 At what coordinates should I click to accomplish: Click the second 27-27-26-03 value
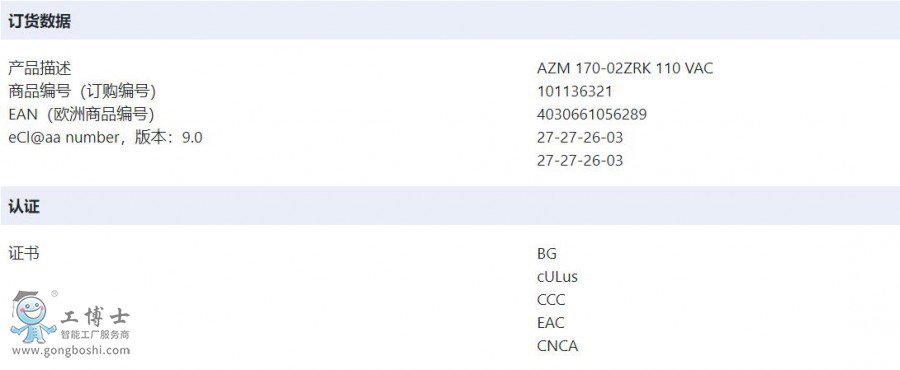click(x=580, y=161)
